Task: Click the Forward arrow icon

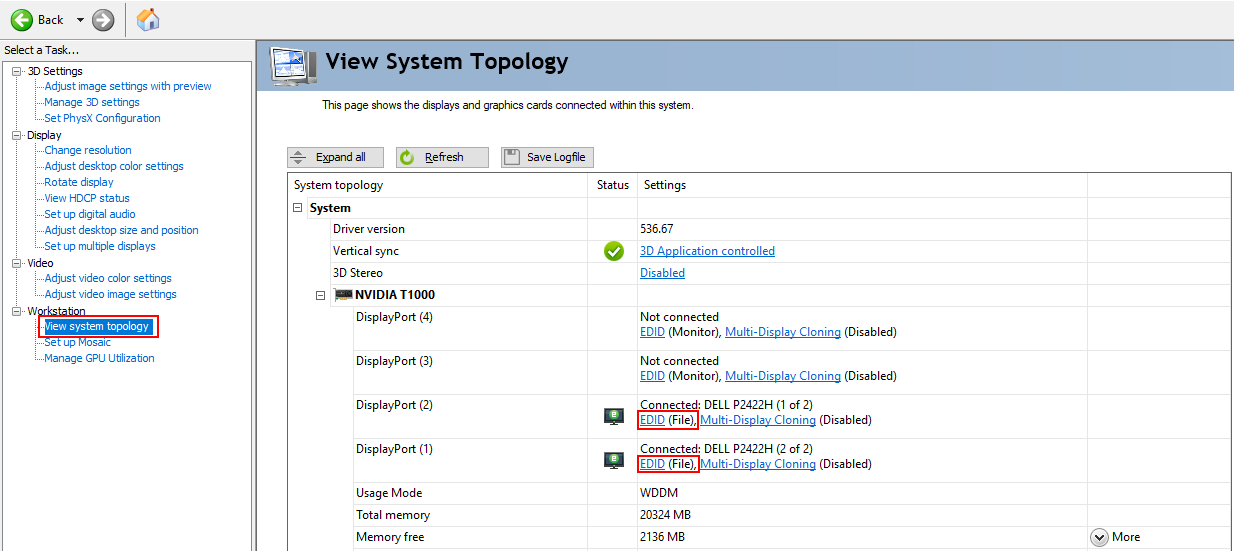Action: [103, 20]
